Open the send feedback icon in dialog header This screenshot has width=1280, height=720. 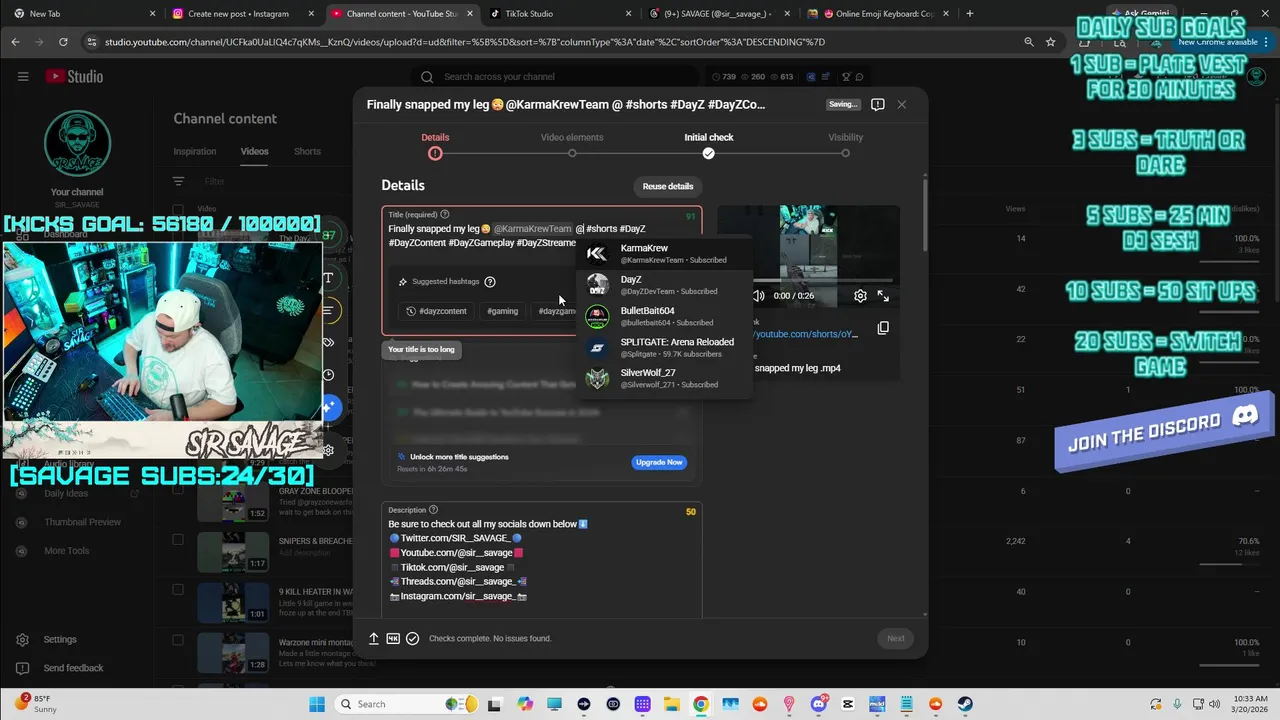pos(877,104)
